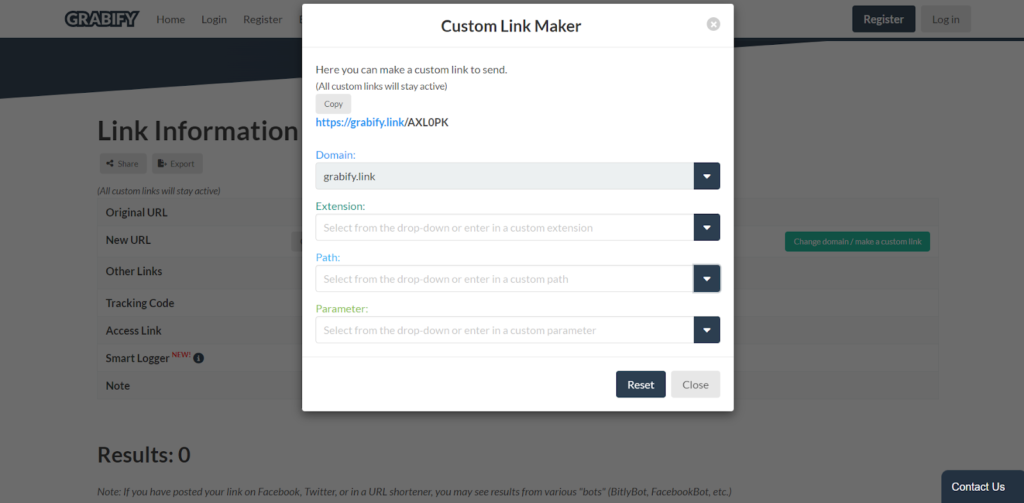
Task: Focus the custom extension input field
Action: (504, 227)
